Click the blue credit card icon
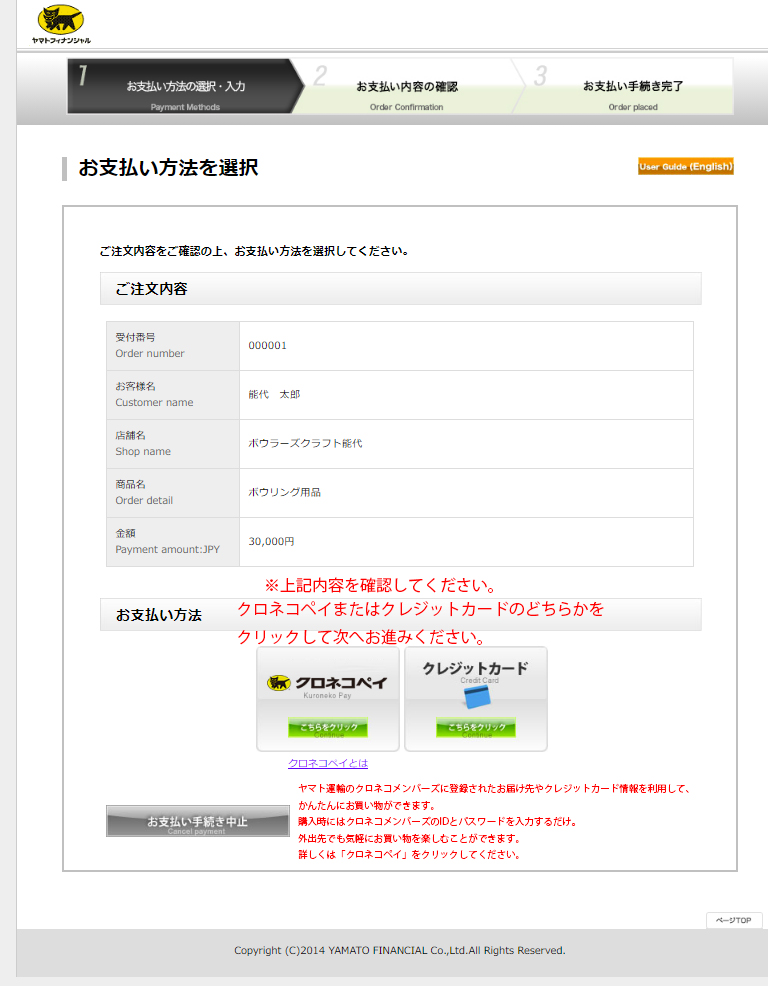 477,697
